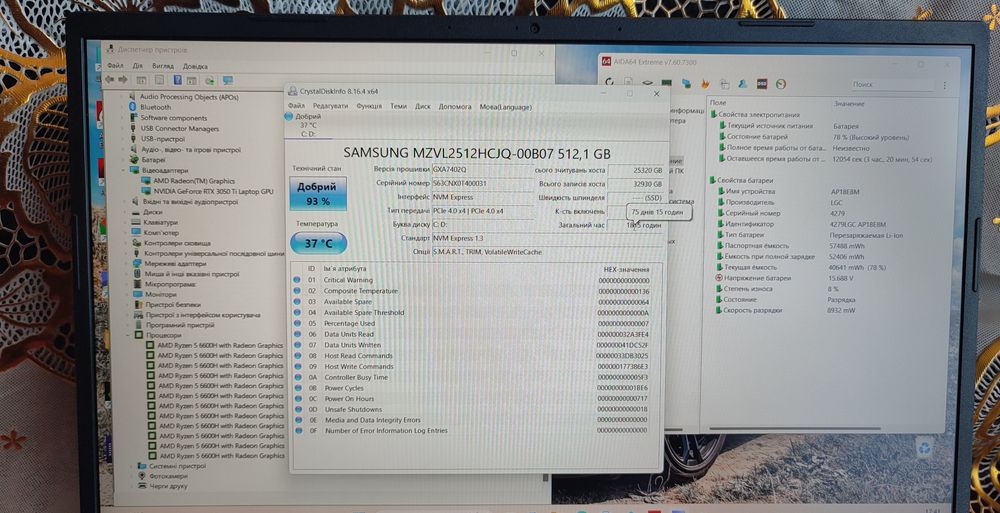Collapse the Відеоадаптери category
Screen dimensions: 1000x513
(x=124, y=170)
